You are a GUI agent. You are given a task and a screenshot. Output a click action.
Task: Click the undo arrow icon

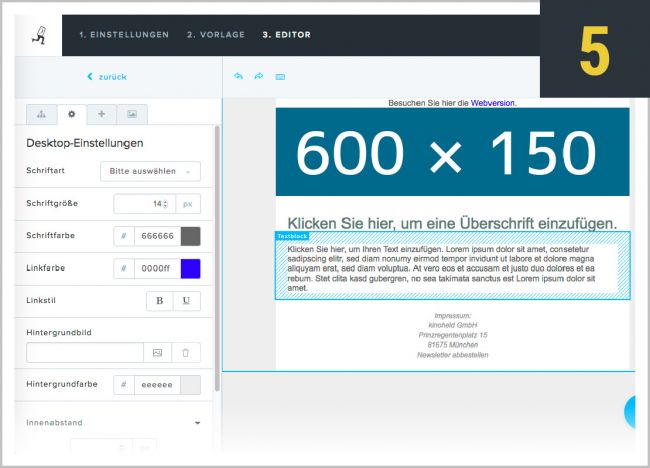[x=238, y=76]
